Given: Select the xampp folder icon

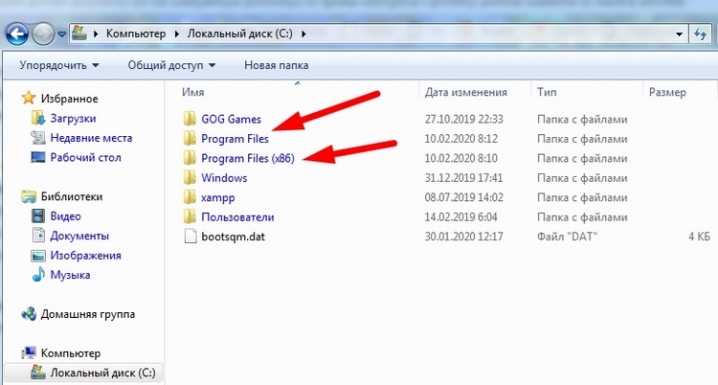Looking at the screenshot, I should [190, 197].
